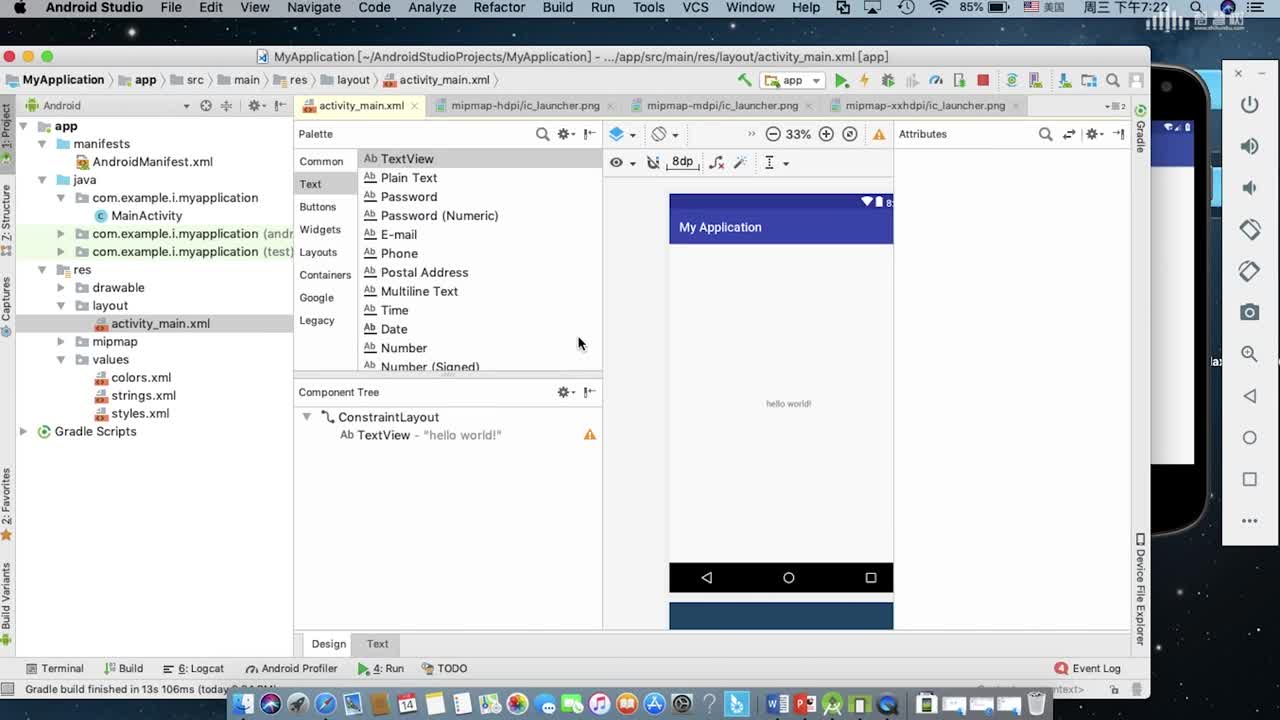Toggle Favorites side tab

(x=6, y=503)
